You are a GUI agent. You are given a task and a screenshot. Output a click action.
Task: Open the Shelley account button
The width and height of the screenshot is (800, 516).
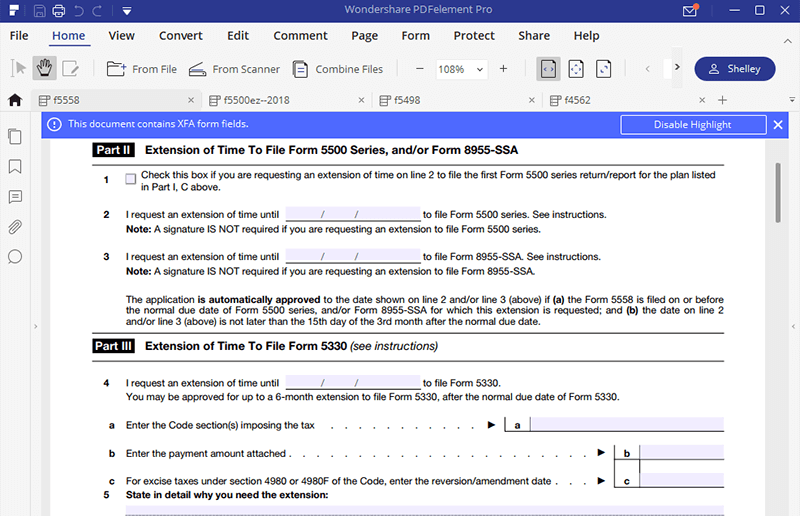tap(735, 69)
